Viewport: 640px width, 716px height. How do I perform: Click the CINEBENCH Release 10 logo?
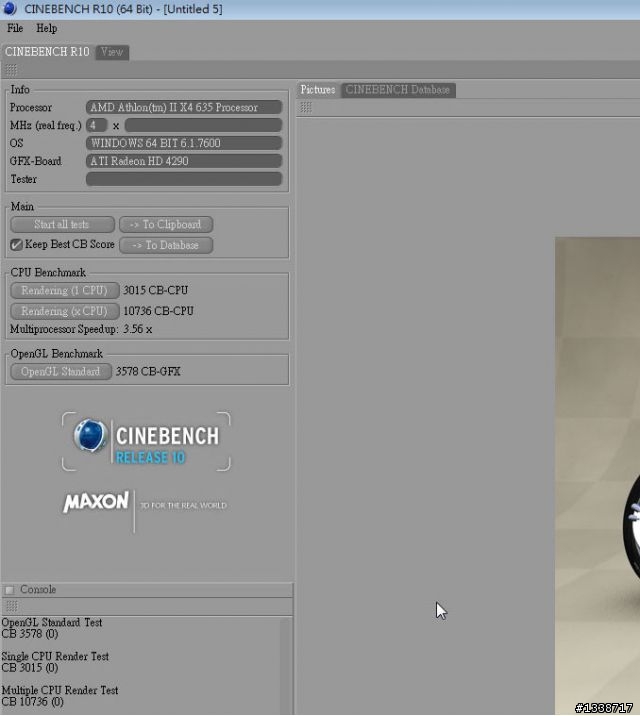pyautogui.click(x=146, y=441)
